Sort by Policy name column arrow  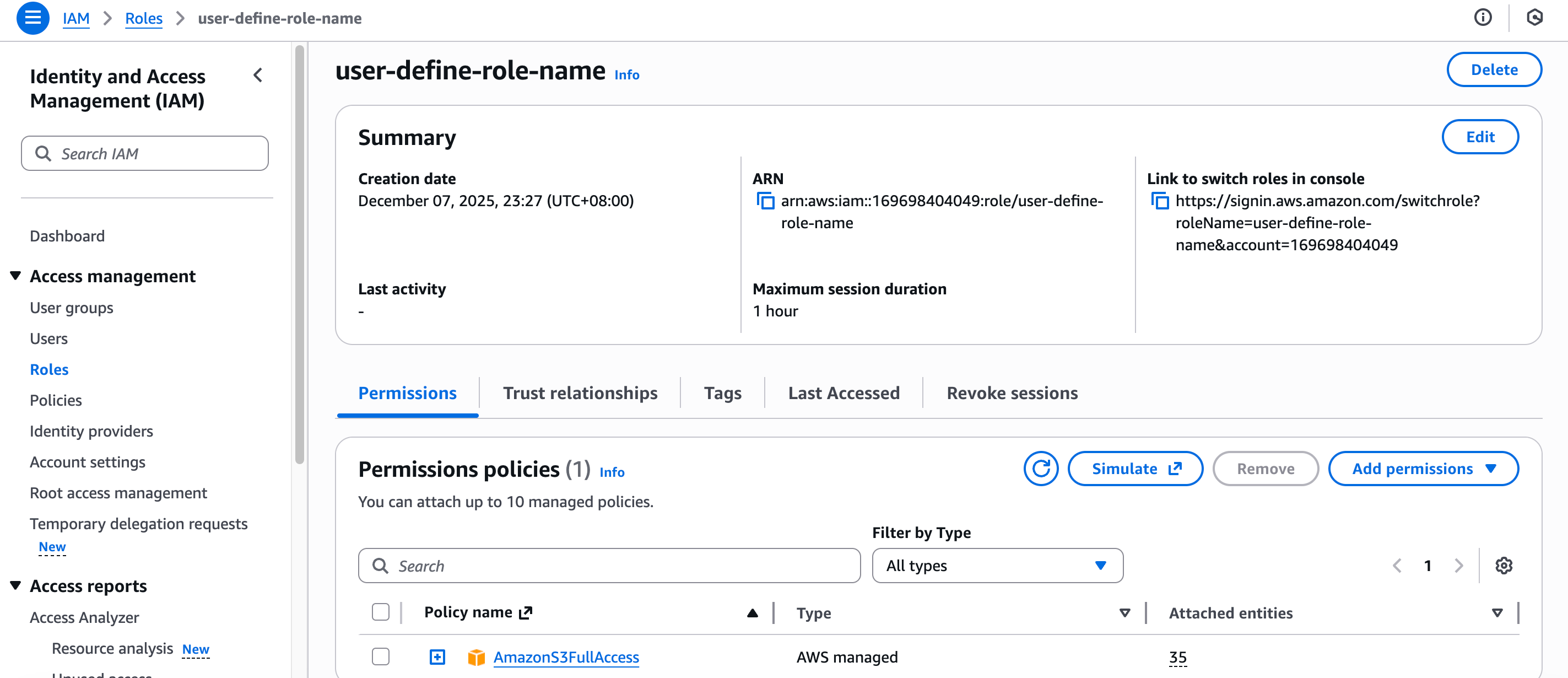point(753,613)
